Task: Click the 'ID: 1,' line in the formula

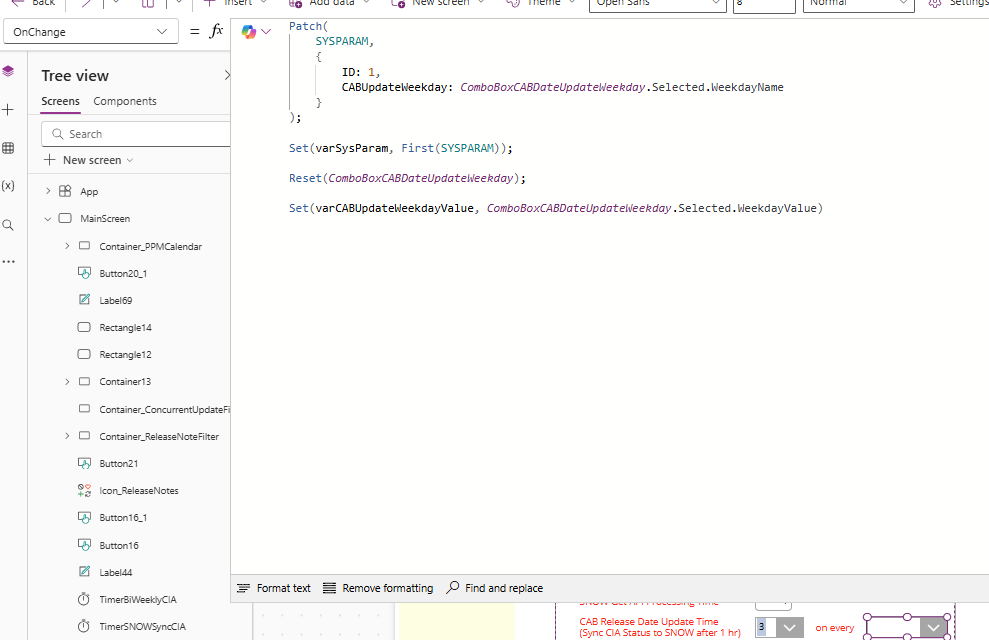Action: (361, 72)
